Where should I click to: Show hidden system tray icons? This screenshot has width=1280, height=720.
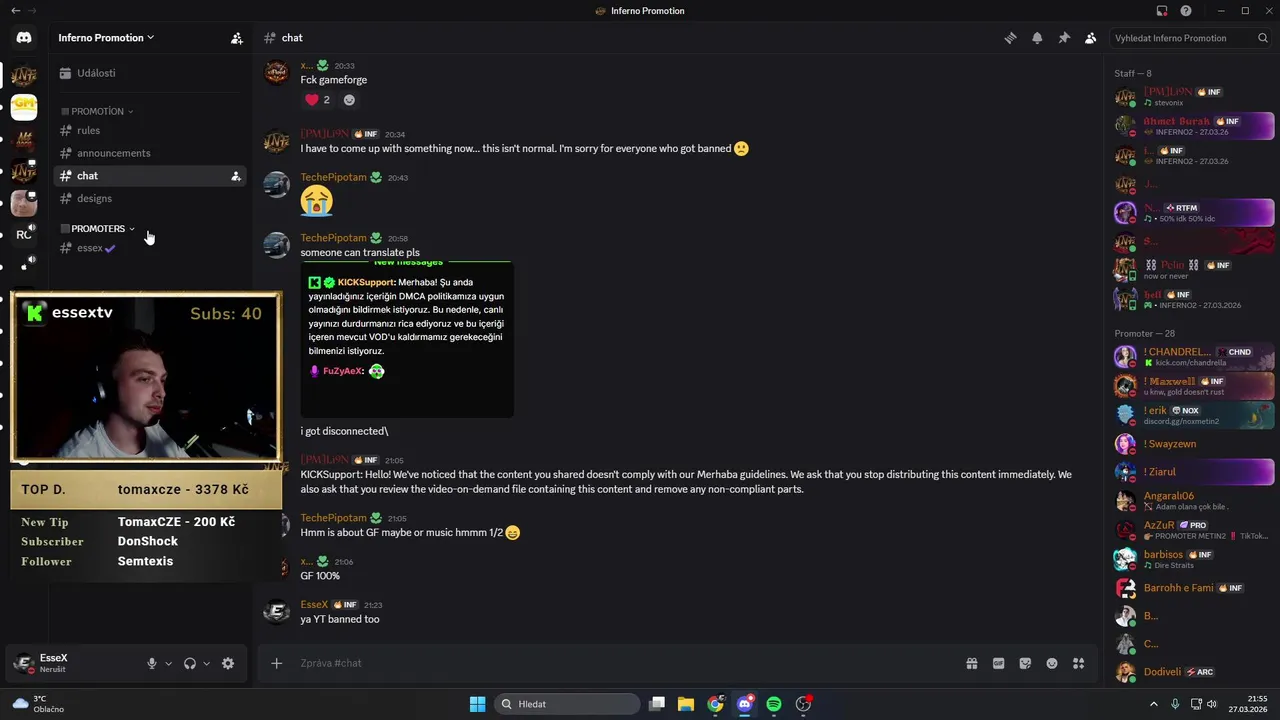(x=1154, y=704)
